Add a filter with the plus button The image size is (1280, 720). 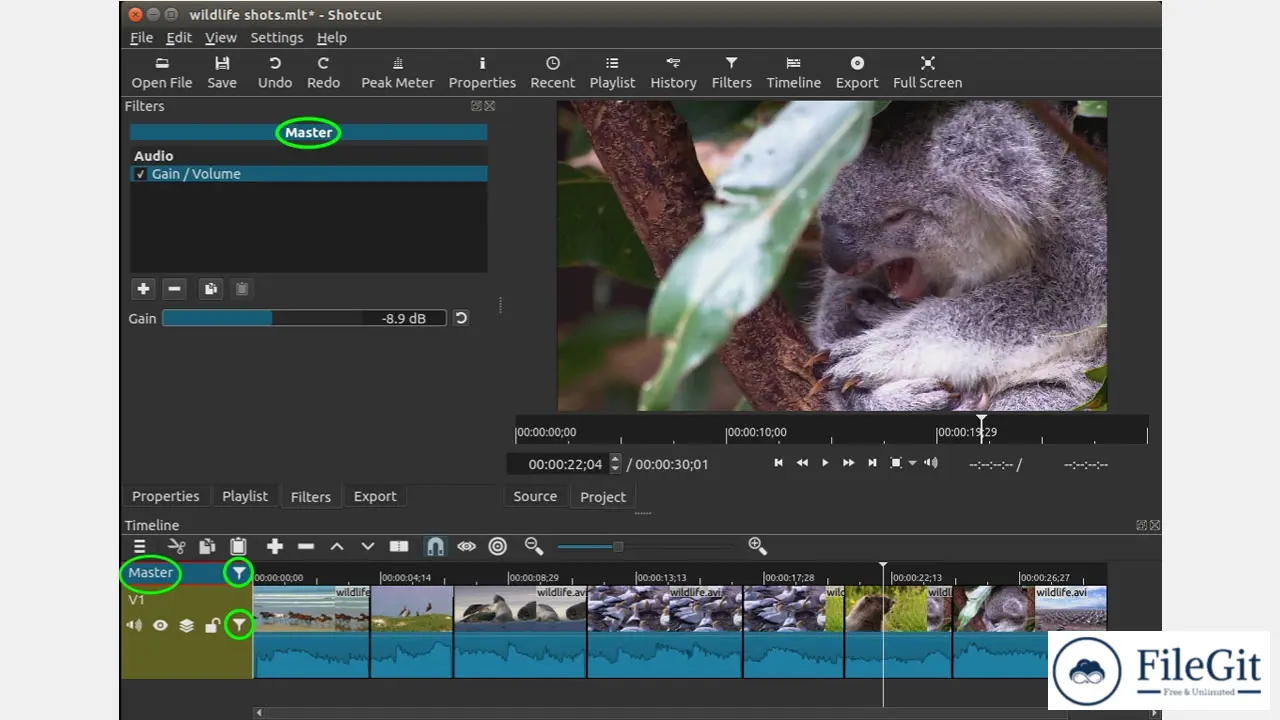[x=144, y=289]
